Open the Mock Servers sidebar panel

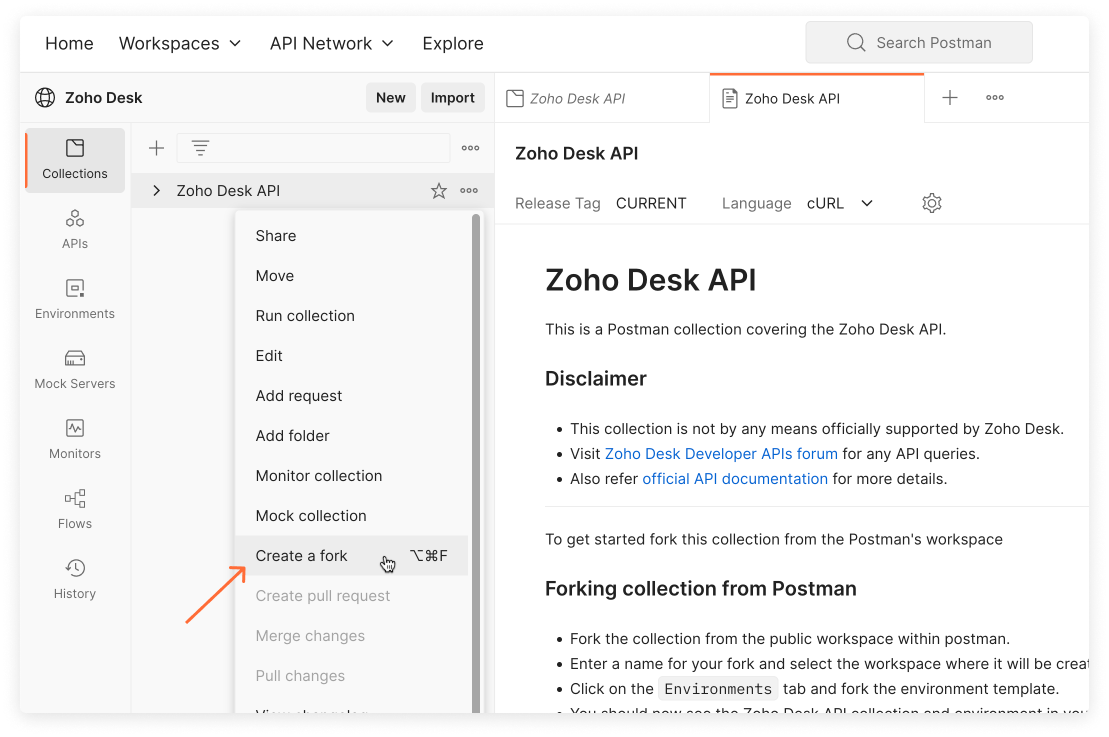coord(75,369)
